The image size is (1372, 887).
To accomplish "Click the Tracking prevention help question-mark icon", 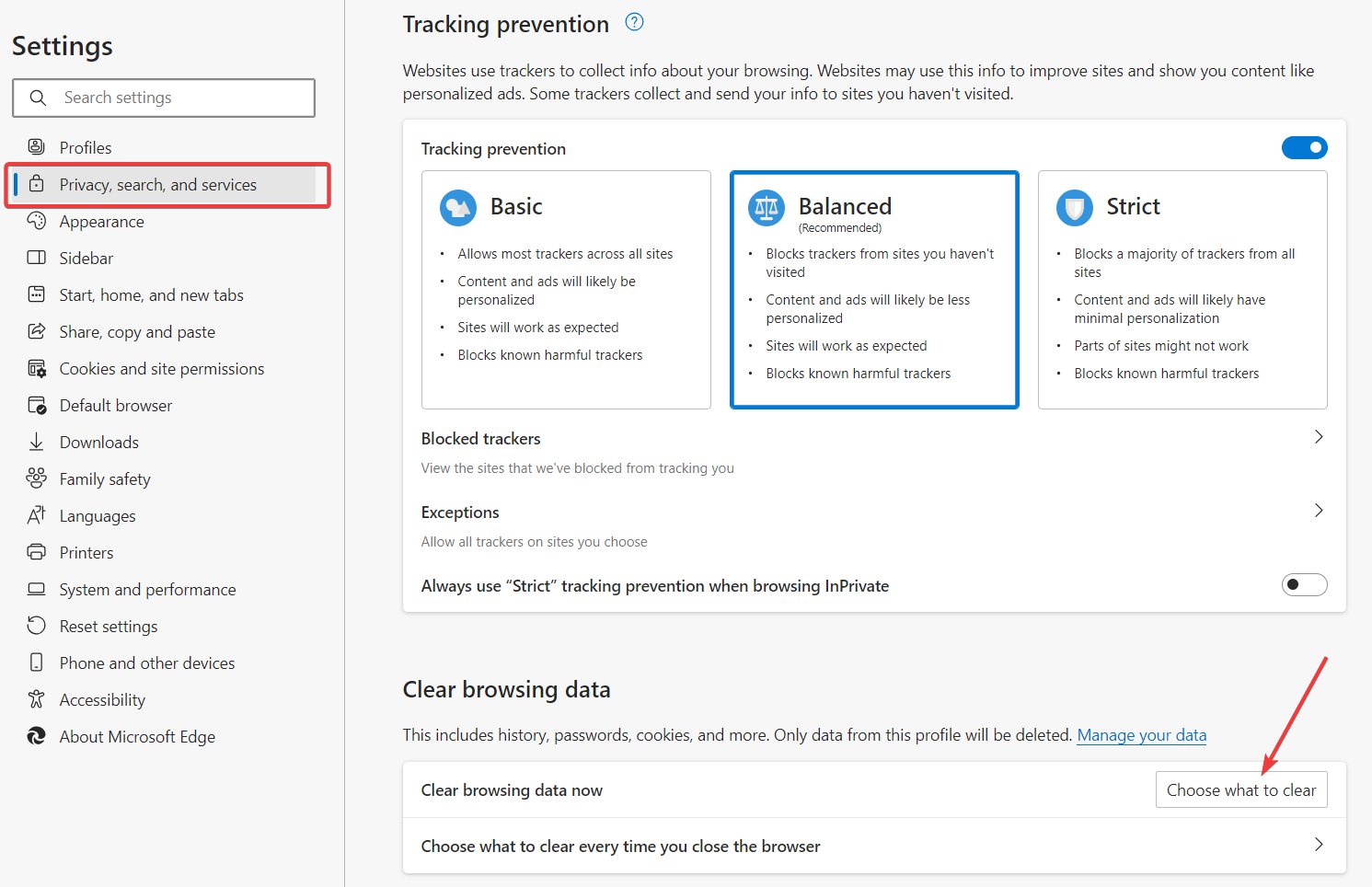I will point(634,22).
